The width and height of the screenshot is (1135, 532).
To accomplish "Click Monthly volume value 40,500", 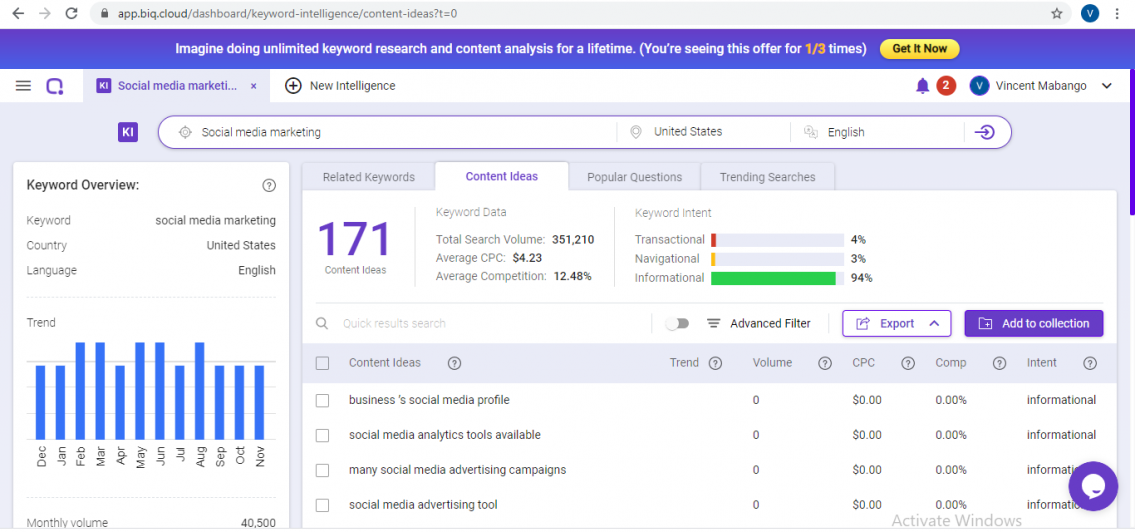I will [258, 523].
